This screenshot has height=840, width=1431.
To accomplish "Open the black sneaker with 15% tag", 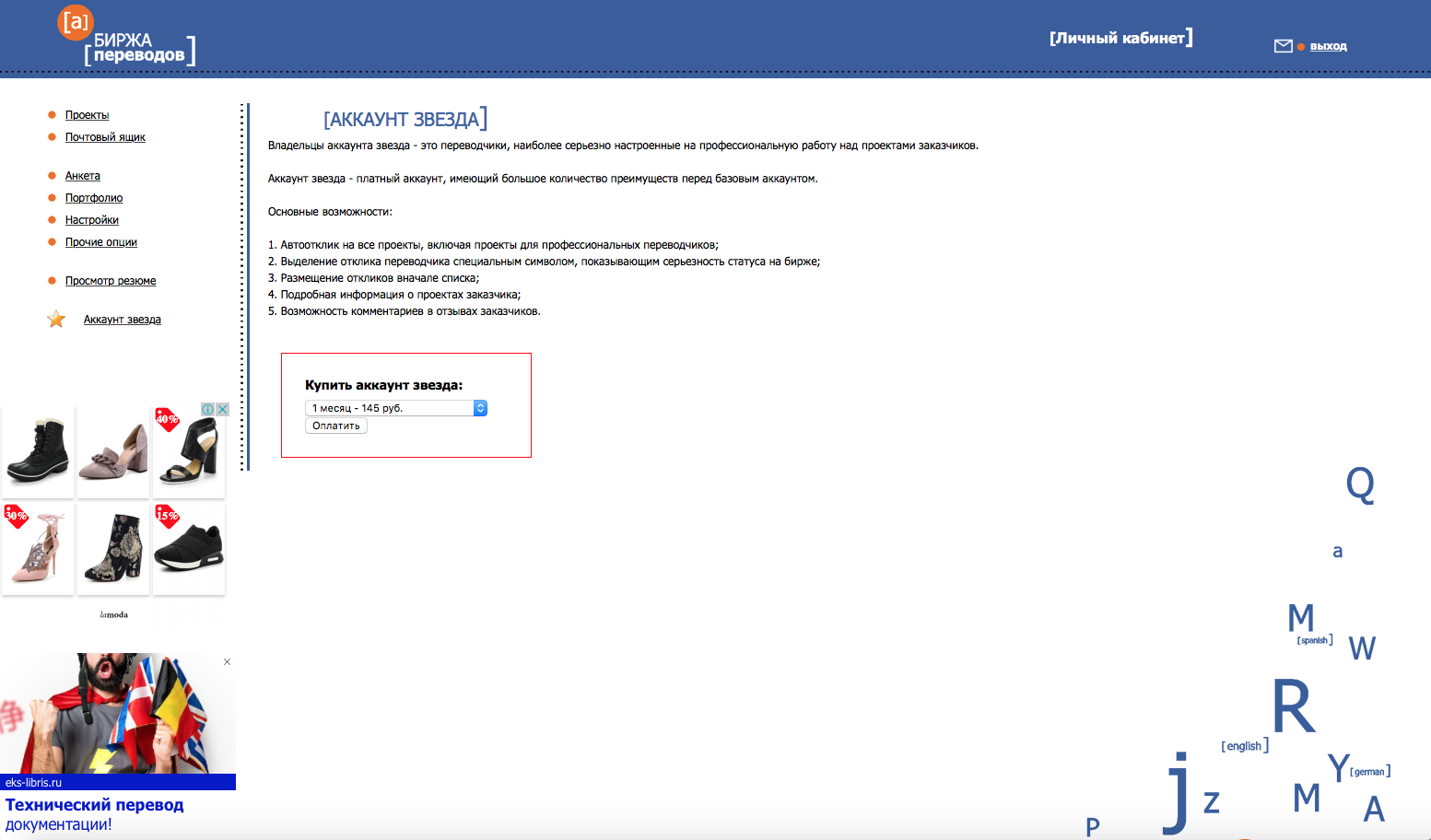I will (x=189, y=549).
